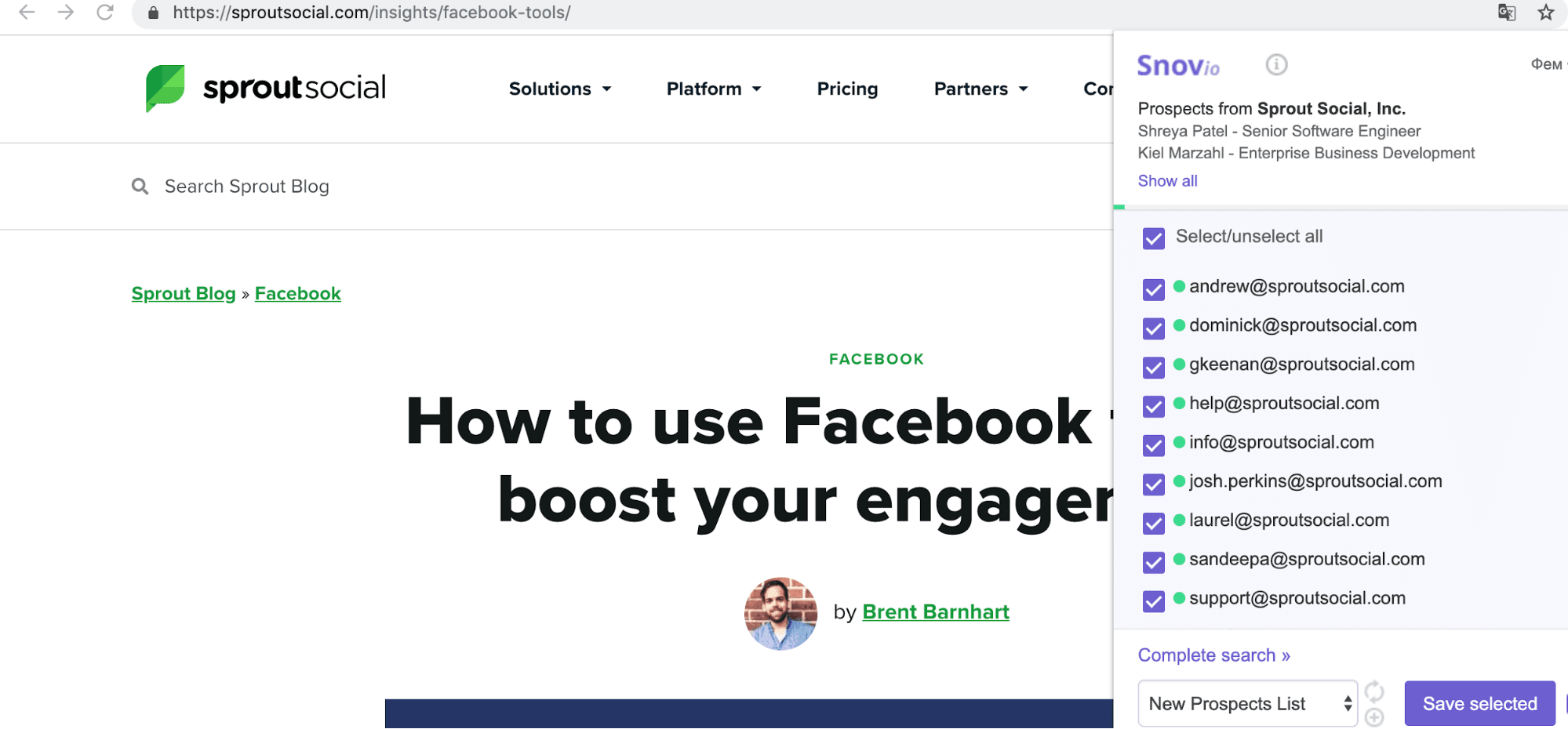Click the help@sproutsocial.com email text

point(1284,403)
